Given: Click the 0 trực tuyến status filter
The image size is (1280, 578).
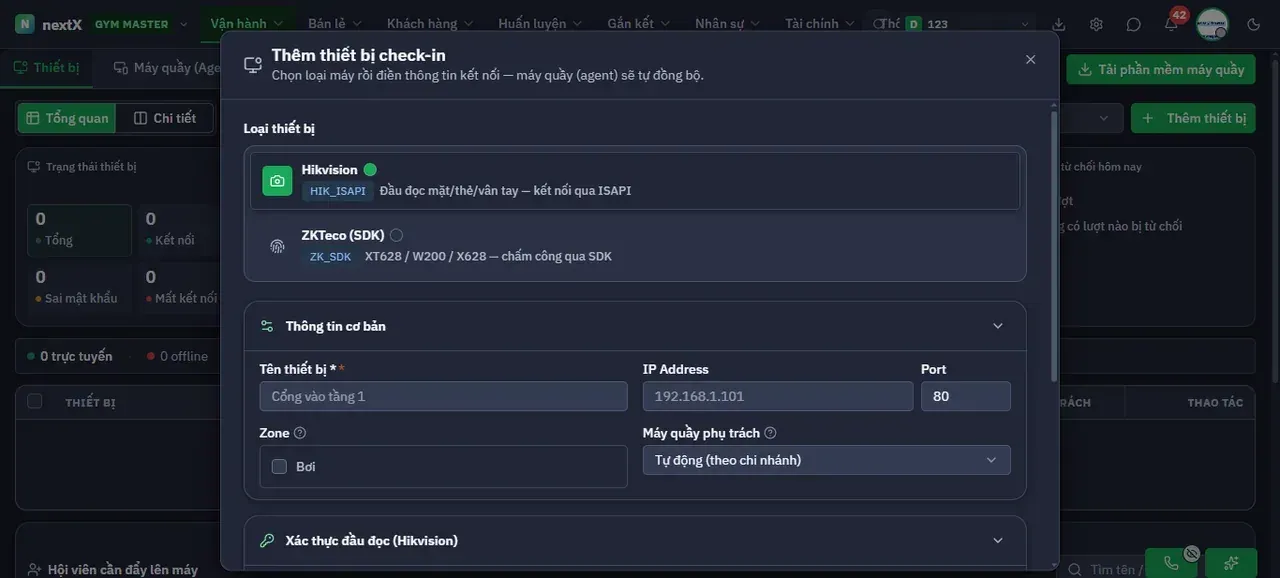Looking at the screenshot, I should pos(70,356).
